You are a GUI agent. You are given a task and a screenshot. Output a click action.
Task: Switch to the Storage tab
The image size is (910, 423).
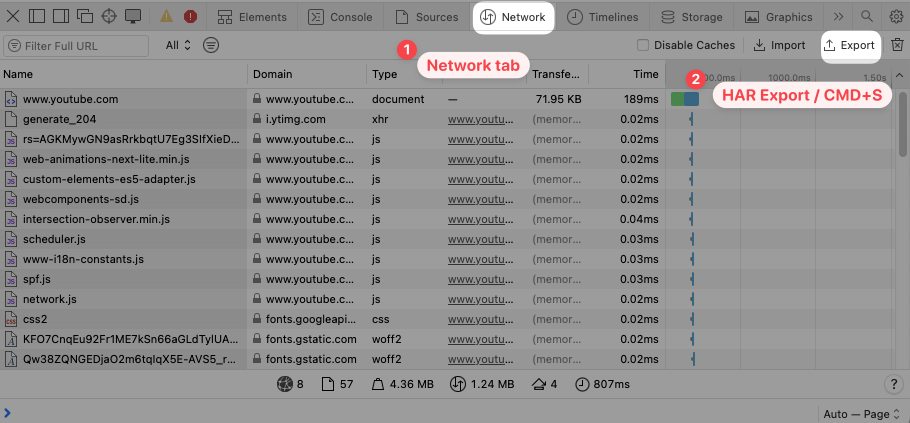coord(690,17)
